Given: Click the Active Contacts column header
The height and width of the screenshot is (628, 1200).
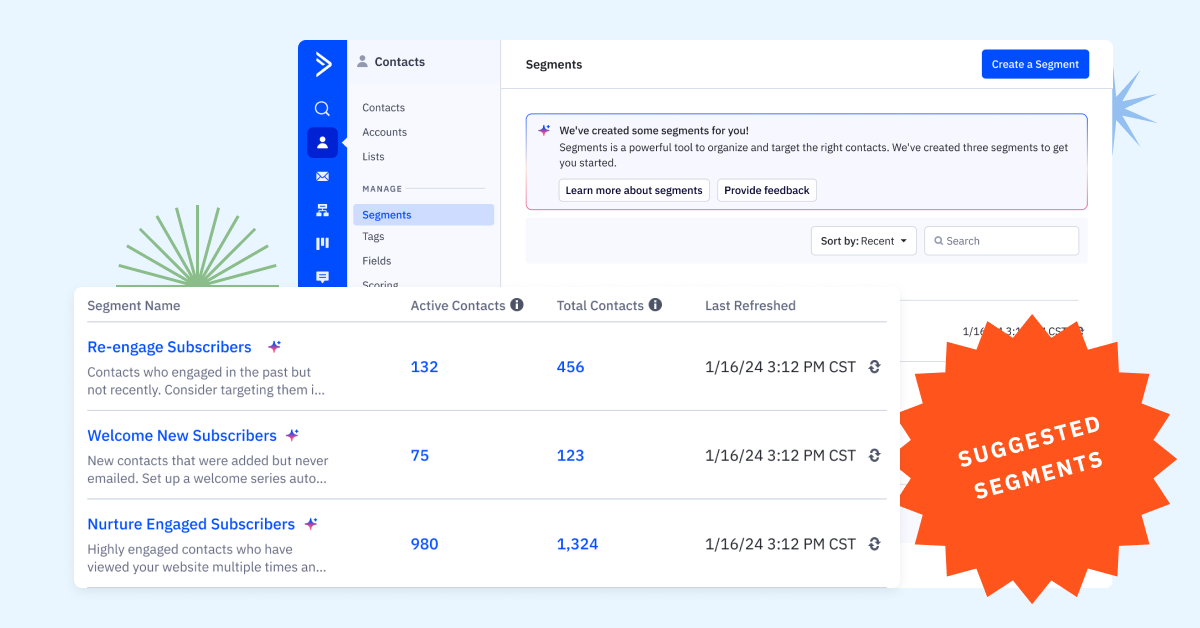Looking at the screenshot, I should pos(458,305).
